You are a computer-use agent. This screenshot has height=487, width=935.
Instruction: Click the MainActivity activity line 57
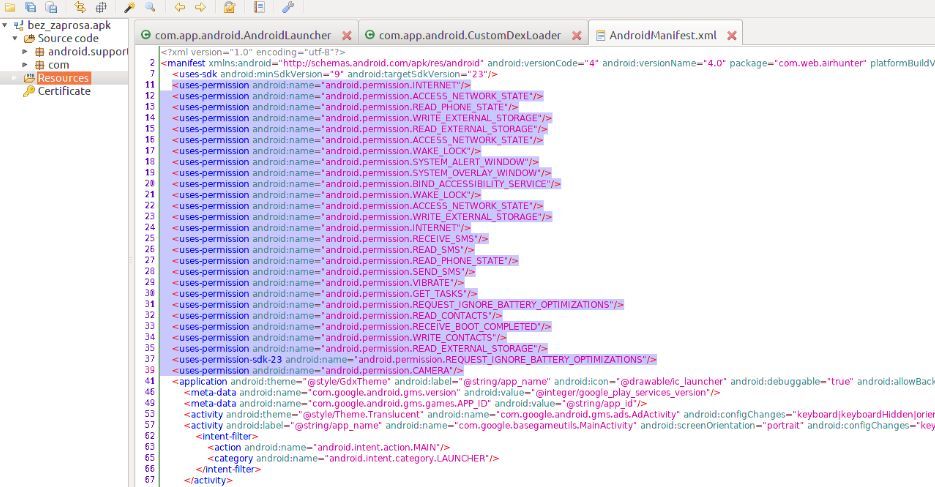click(559, 426)
